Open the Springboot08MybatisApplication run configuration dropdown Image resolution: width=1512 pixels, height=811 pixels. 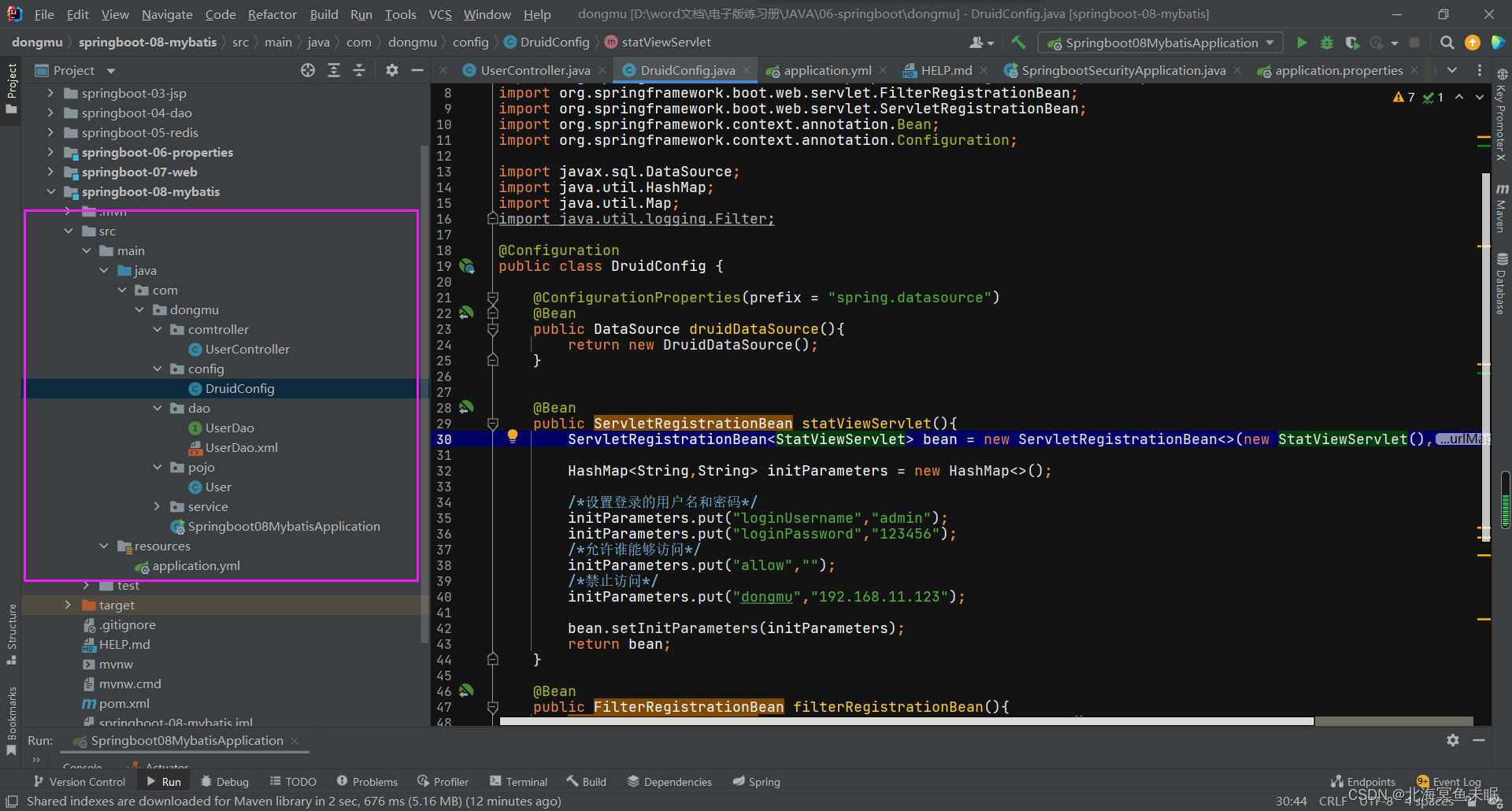[1160, 43]
